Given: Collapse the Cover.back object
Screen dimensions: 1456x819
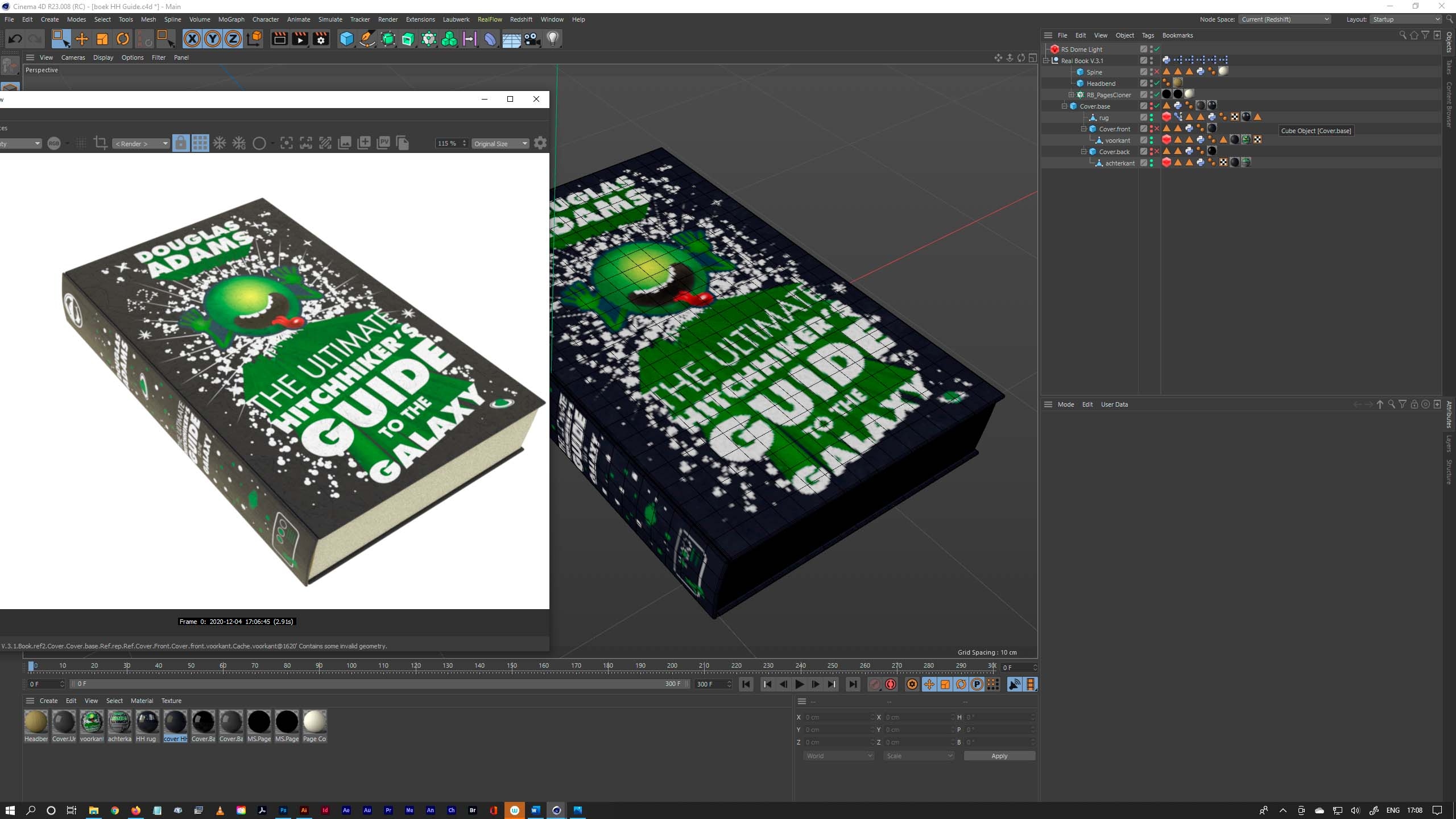Looking at the screenshot, I should [1083, 152].
